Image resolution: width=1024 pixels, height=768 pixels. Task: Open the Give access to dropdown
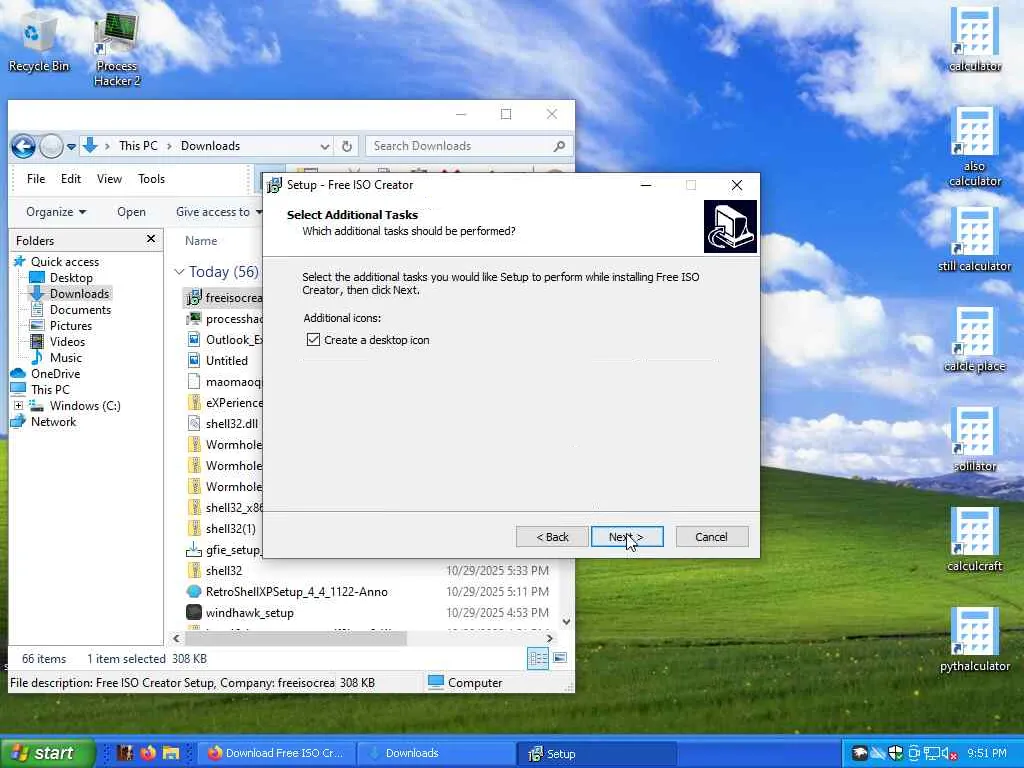click(x=219, y=212)
